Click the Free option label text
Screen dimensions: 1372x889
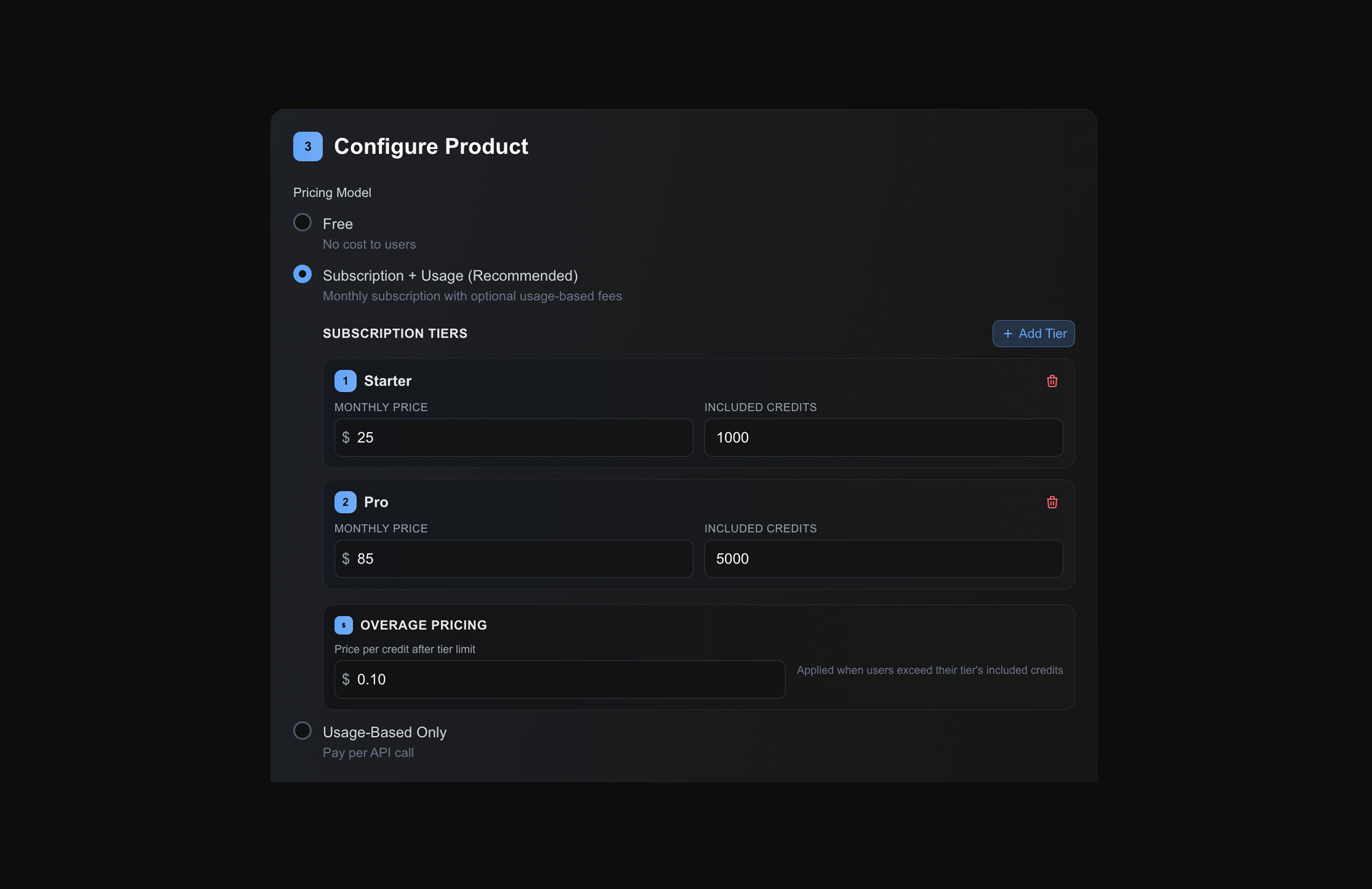(x=337, y=223)
